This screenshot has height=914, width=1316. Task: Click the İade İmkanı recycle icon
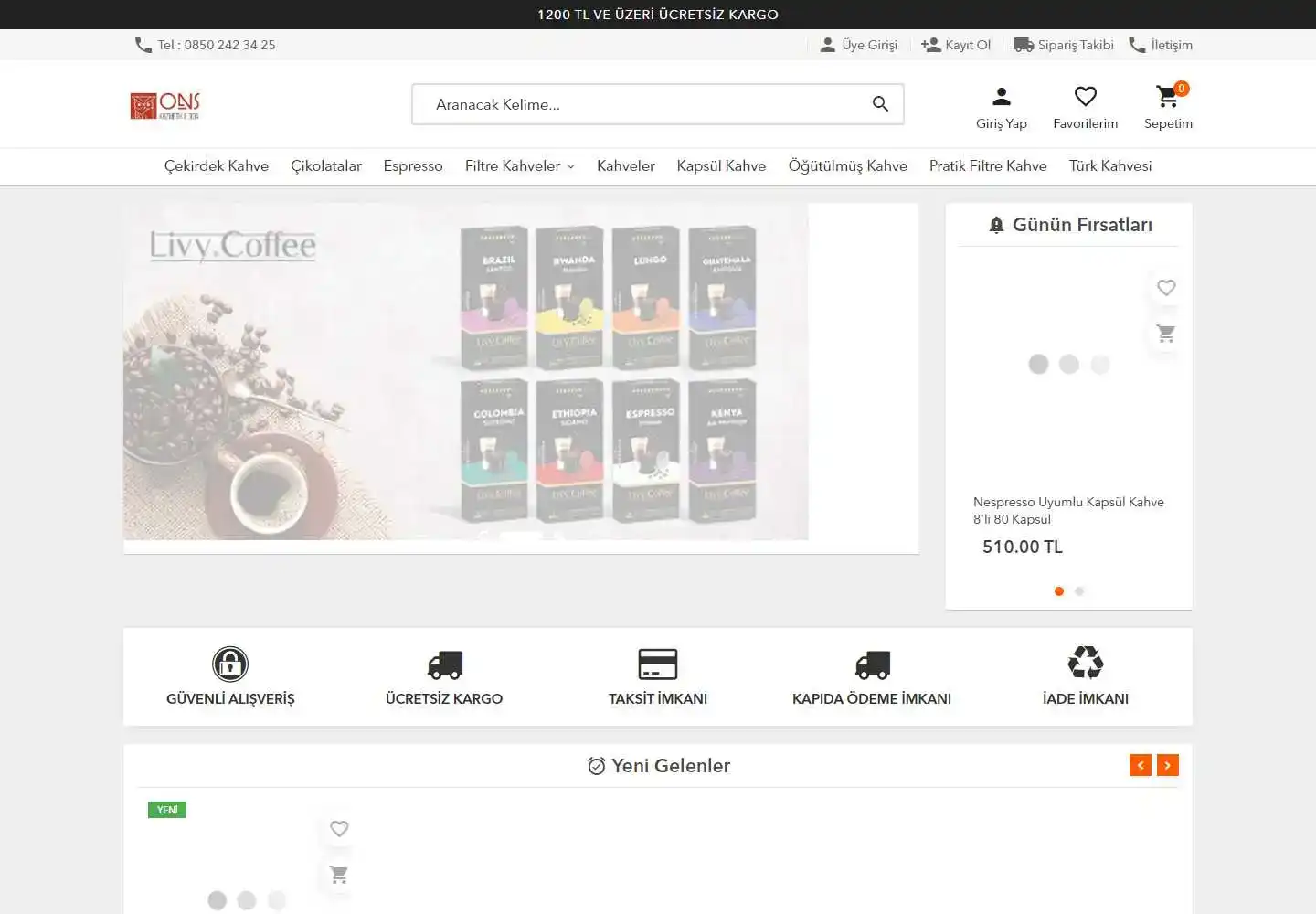pyautogui.click(x=1086, y=663)
